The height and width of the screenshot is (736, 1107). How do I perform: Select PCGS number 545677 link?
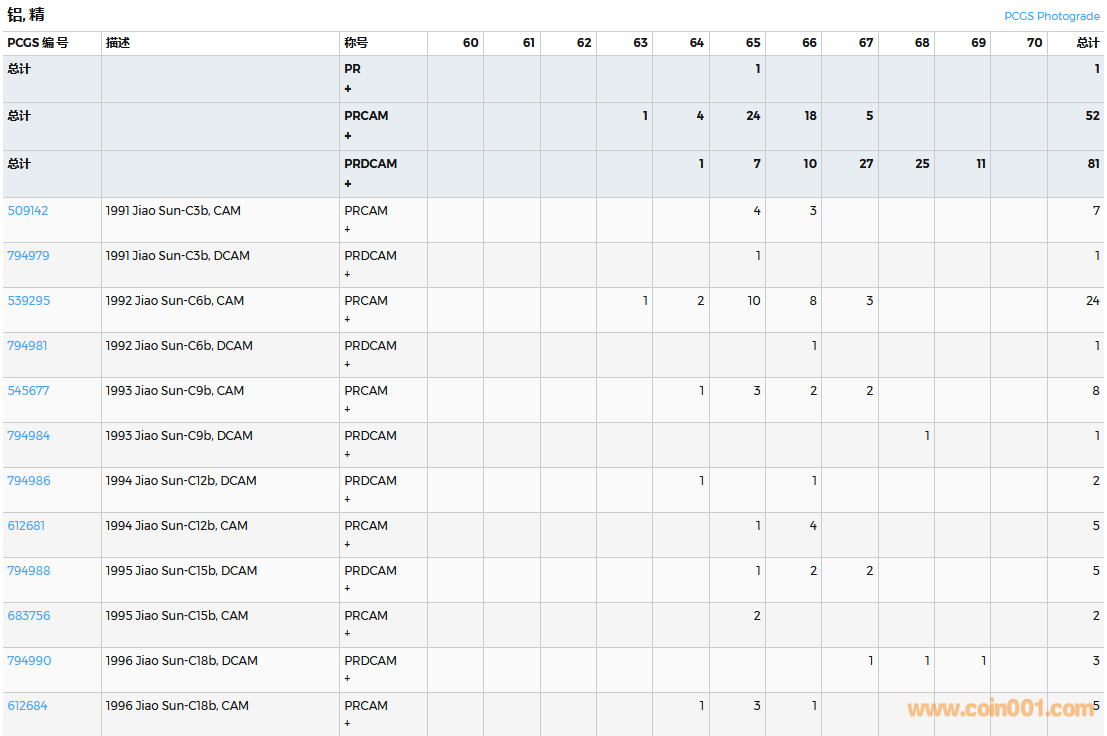(28, 391)
